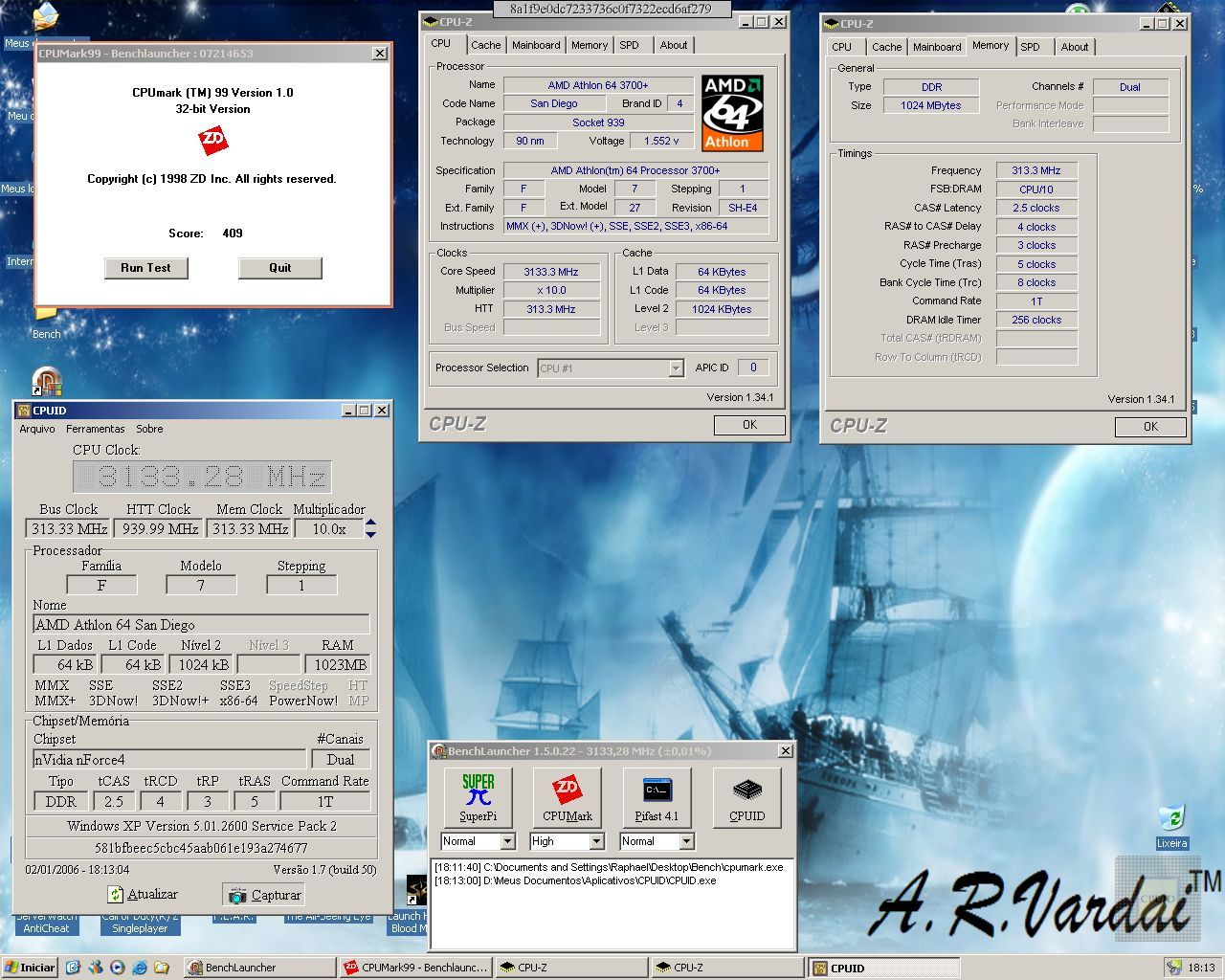Click the Show Desktop quick launch icon

[73, 968]
